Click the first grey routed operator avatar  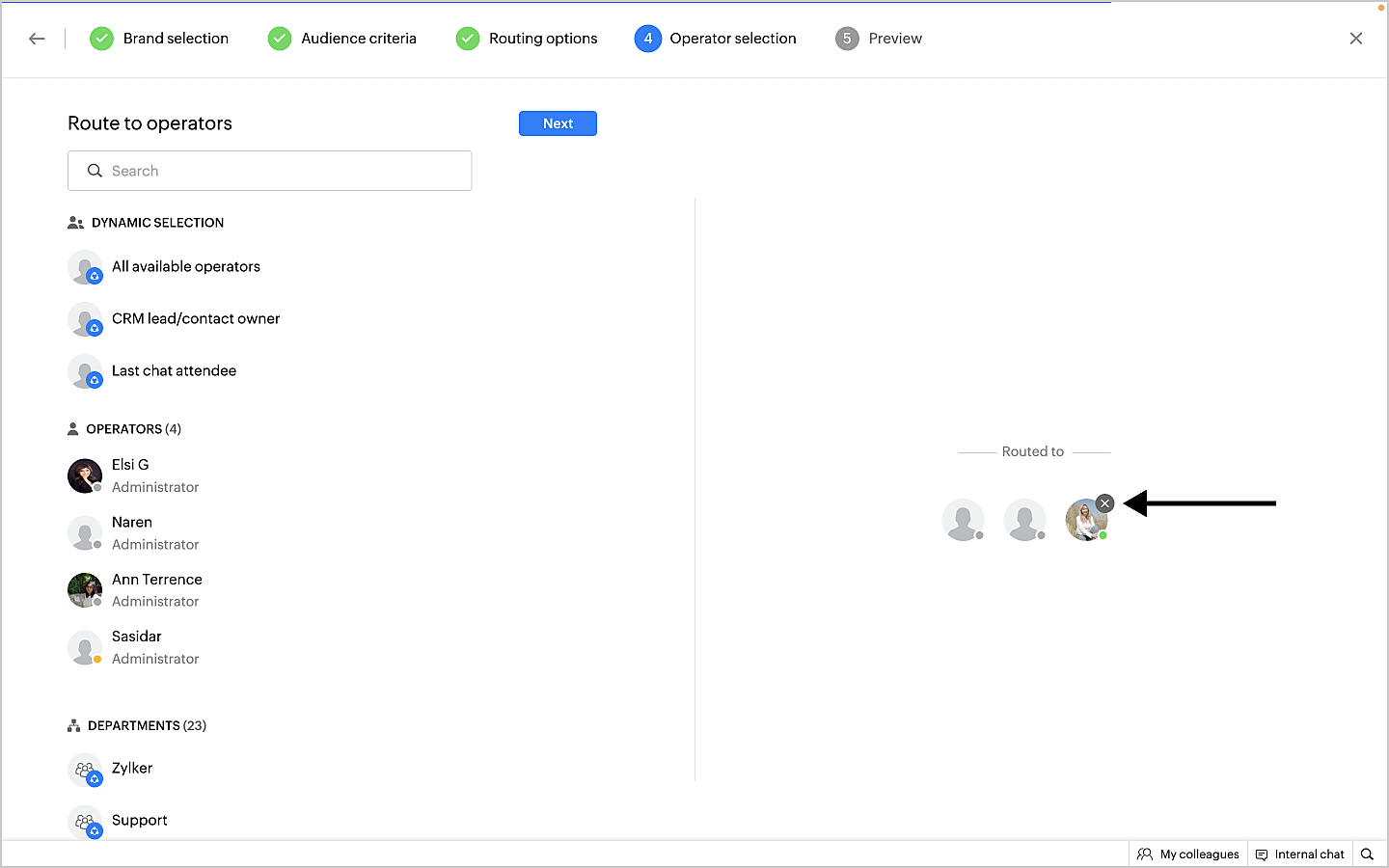pyautogui.click(x=963, y=520)
